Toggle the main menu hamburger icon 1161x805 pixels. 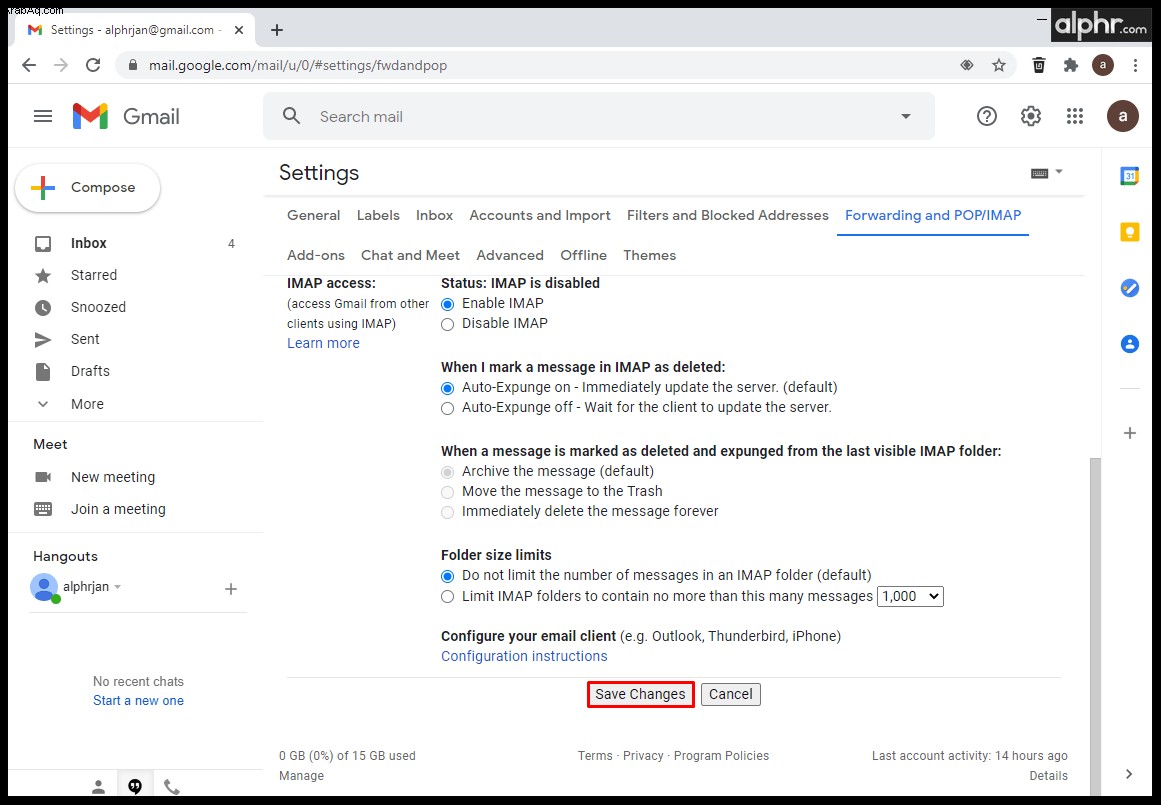click(43, 116)
